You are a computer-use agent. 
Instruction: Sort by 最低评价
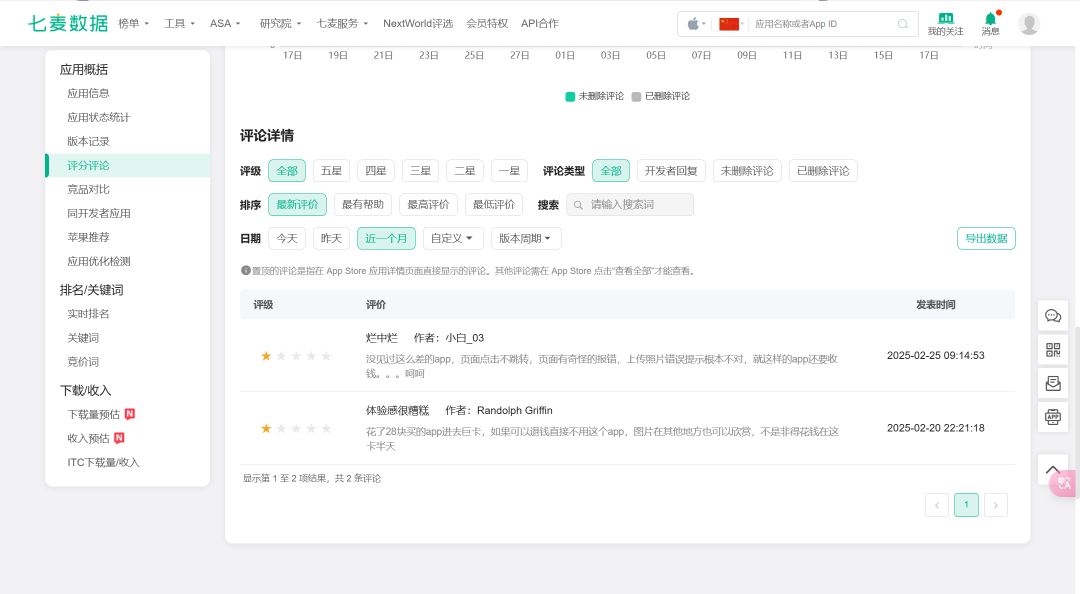pyautogui.click(x=494, y=205)
